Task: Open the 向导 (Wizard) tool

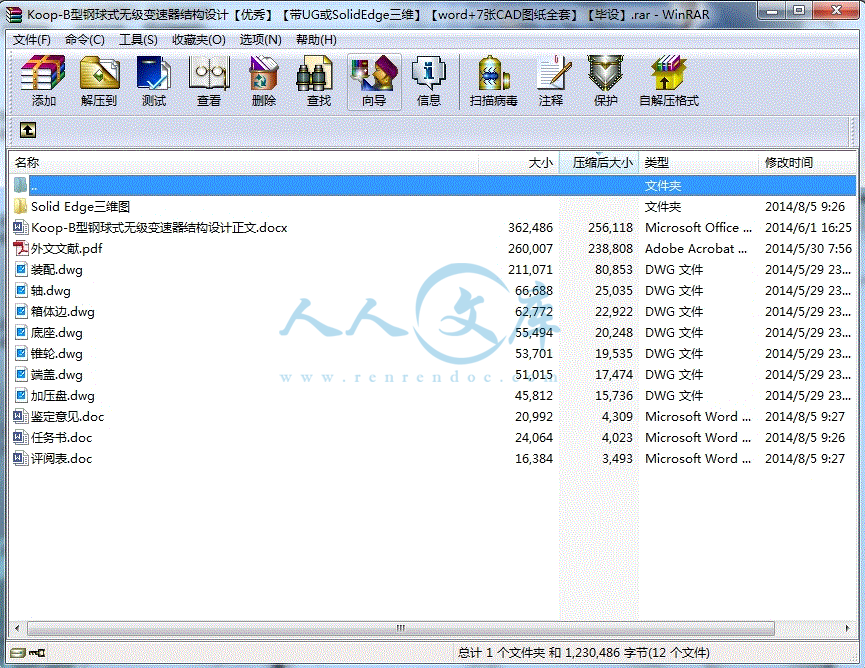Action: click(x=374, y=82)
